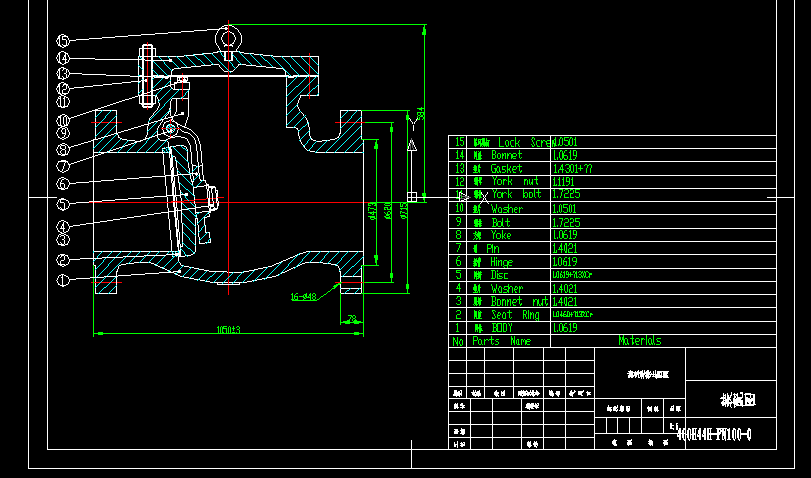Select the overall length dimension text
This screenshot has width=811, height=478.
coord(229,329)
